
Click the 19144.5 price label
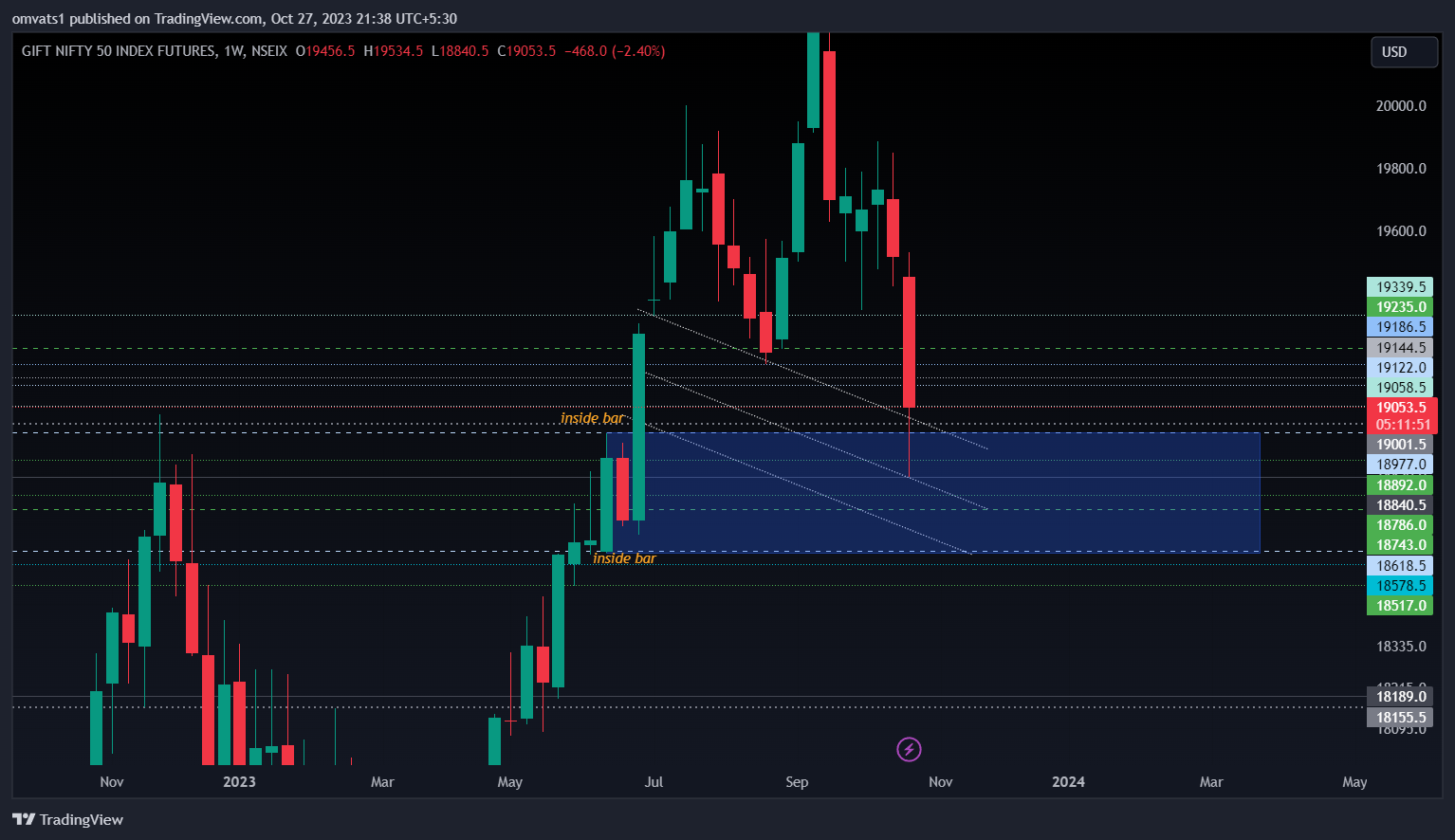pyautogui.click(x=1400, y=348)
